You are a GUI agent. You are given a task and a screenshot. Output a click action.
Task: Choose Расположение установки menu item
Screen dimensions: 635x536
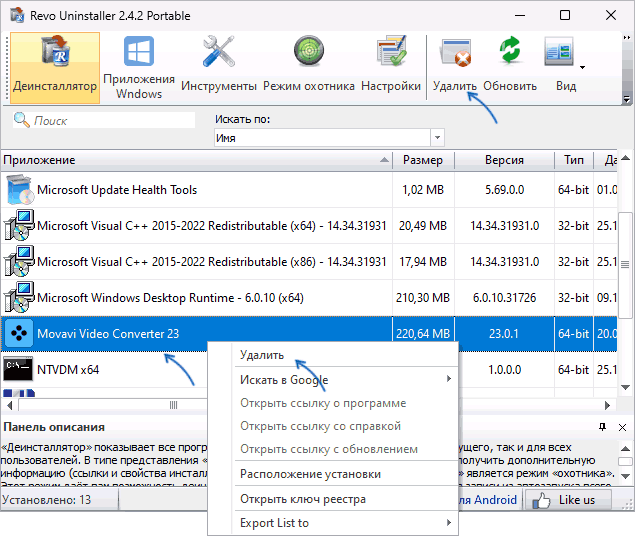coord(346,474)
